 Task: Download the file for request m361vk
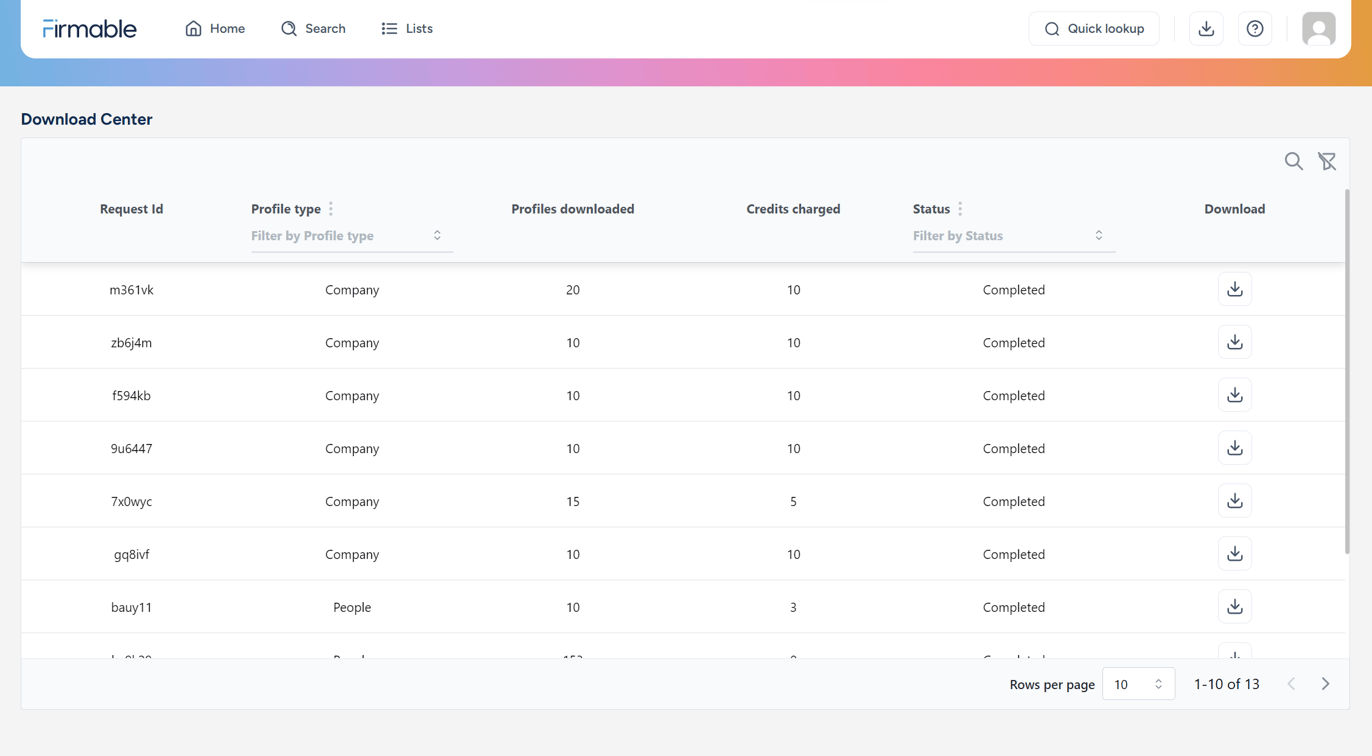click(x=1235, y=289)
